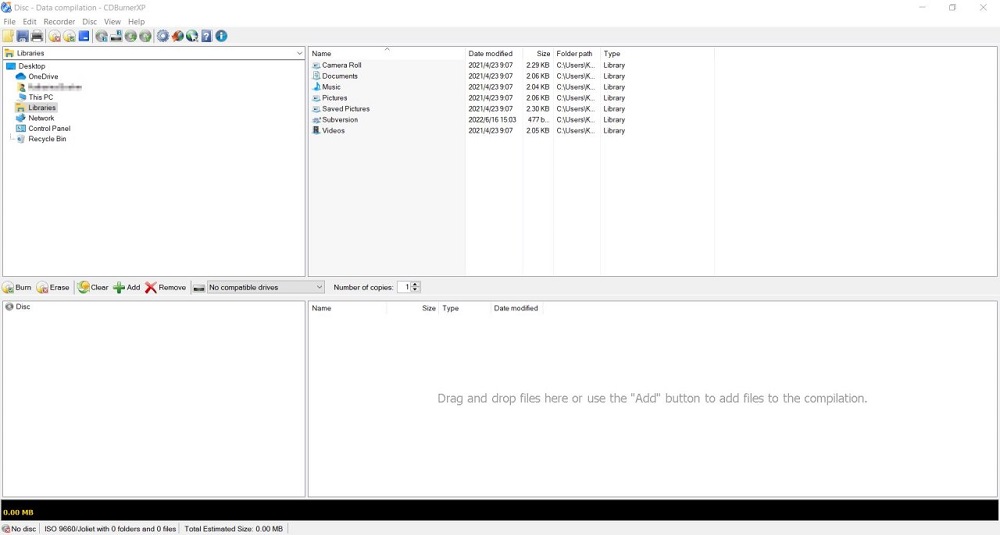Click the drive information toolbar icon
The height and width of the screenshot is (535, 1000).
click(x=116, y=36)
